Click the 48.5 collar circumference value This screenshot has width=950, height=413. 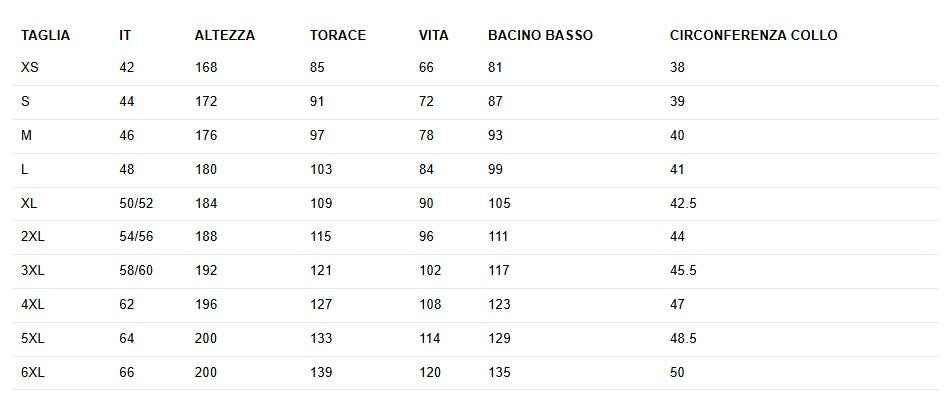point(683,339)
